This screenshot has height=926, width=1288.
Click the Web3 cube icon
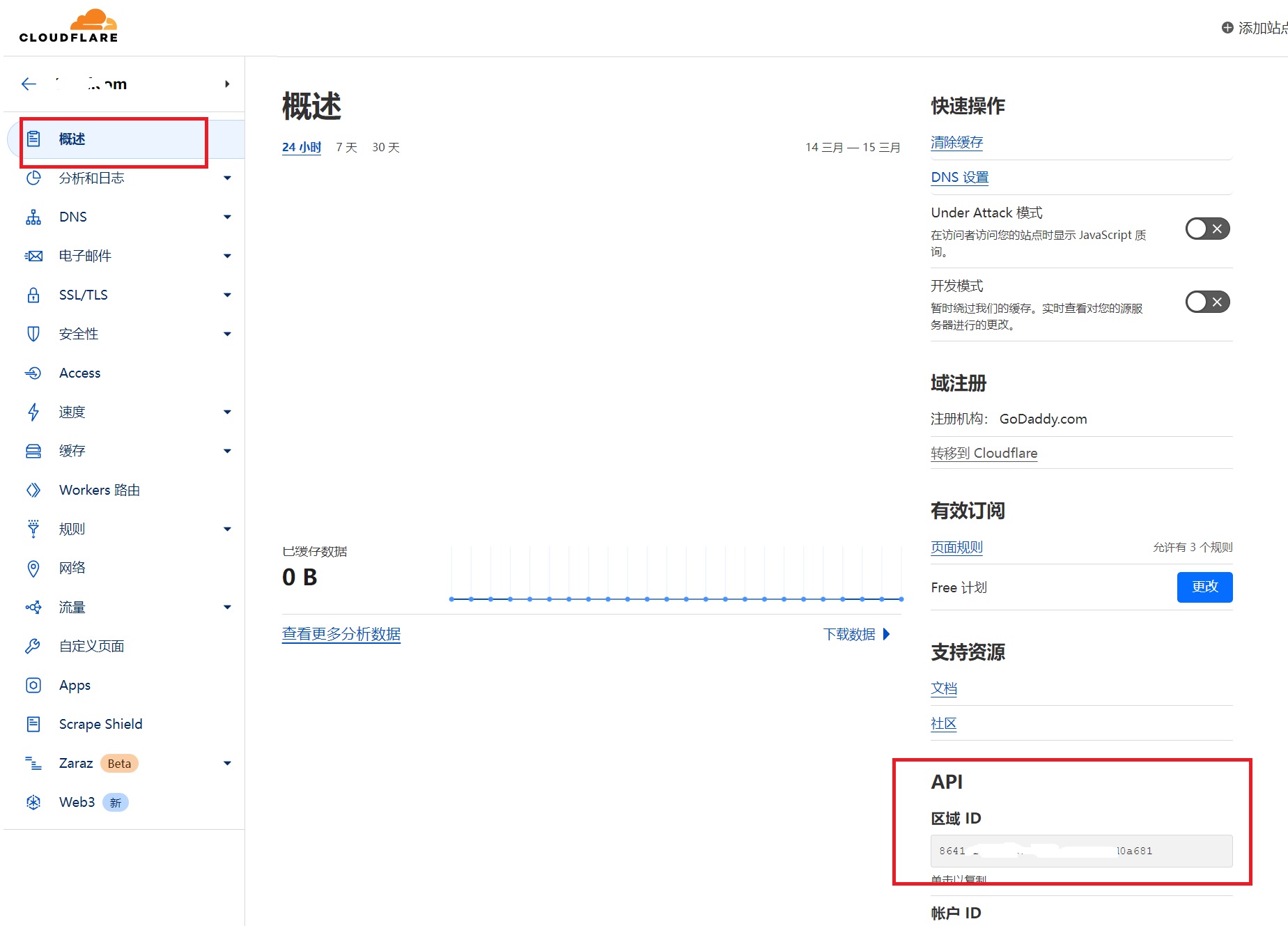(x=33, y=802)
